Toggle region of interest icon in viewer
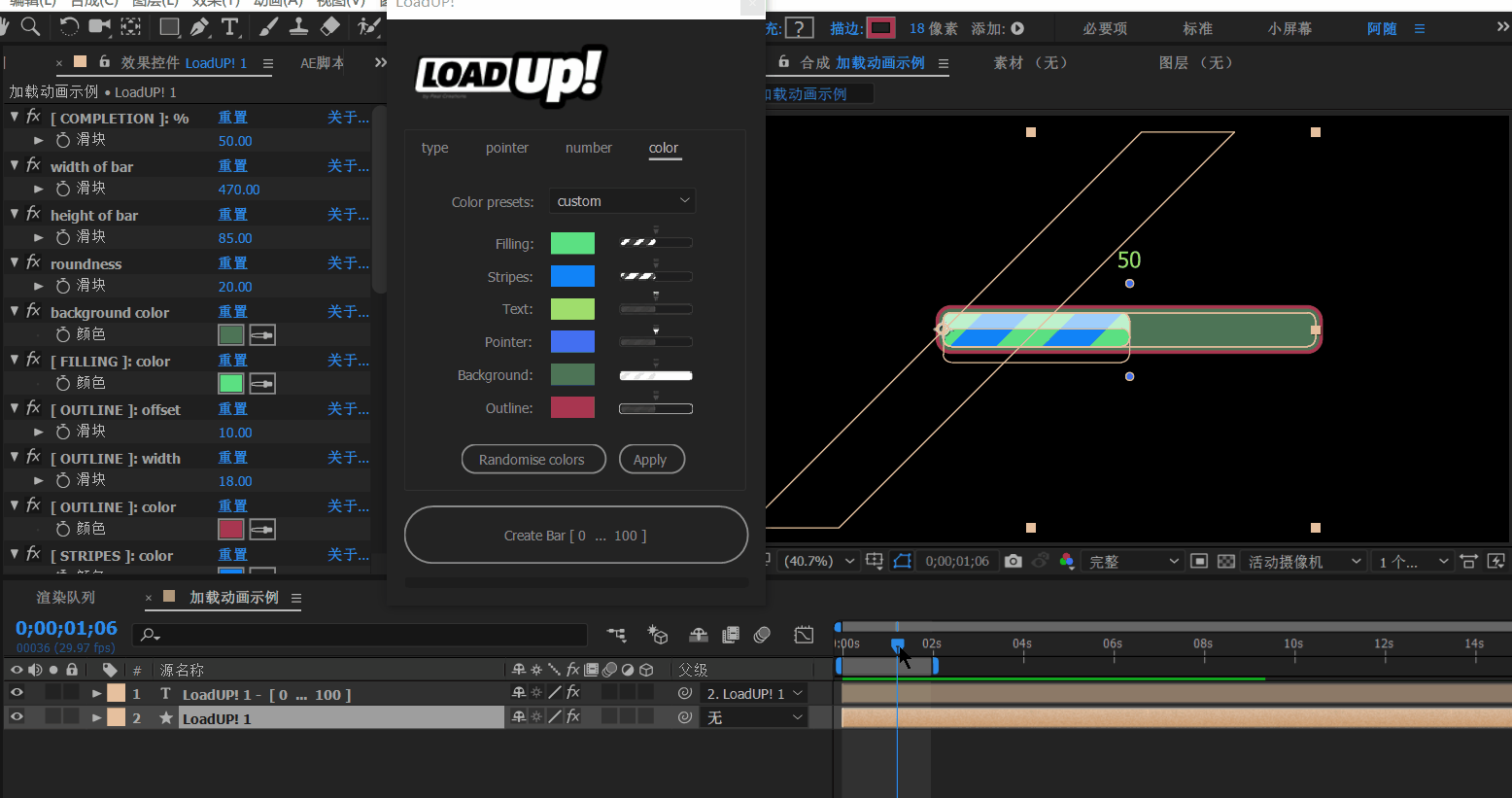Screen dimensions: 1512x798 click(x=1199, y=561)
